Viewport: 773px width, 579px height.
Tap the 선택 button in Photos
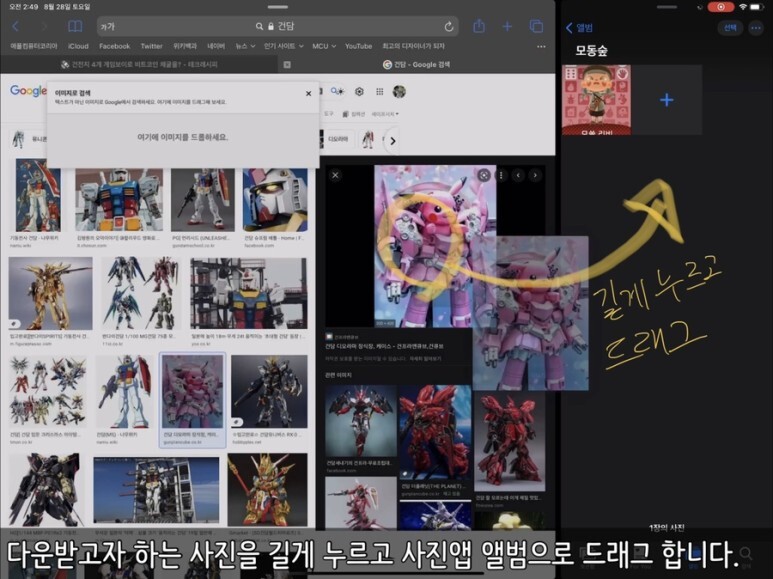coord(730,28)
